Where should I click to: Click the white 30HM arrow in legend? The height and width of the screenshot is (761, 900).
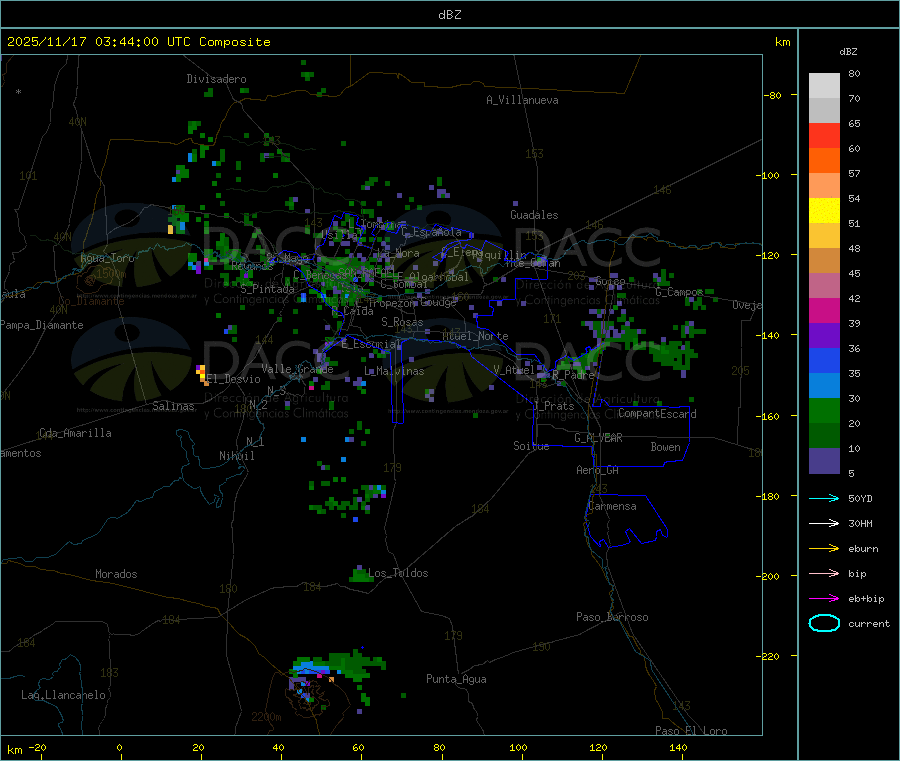(x=824, y=523)
